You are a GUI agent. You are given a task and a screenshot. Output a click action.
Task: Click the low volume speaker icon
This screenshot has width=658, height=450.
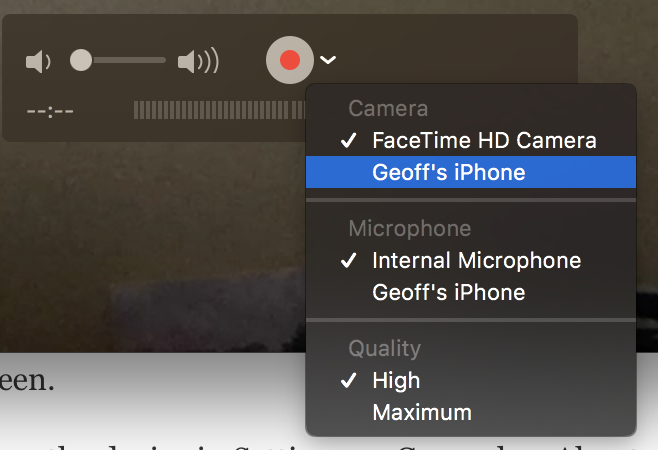pyautogui.click(x=38, y=61)
